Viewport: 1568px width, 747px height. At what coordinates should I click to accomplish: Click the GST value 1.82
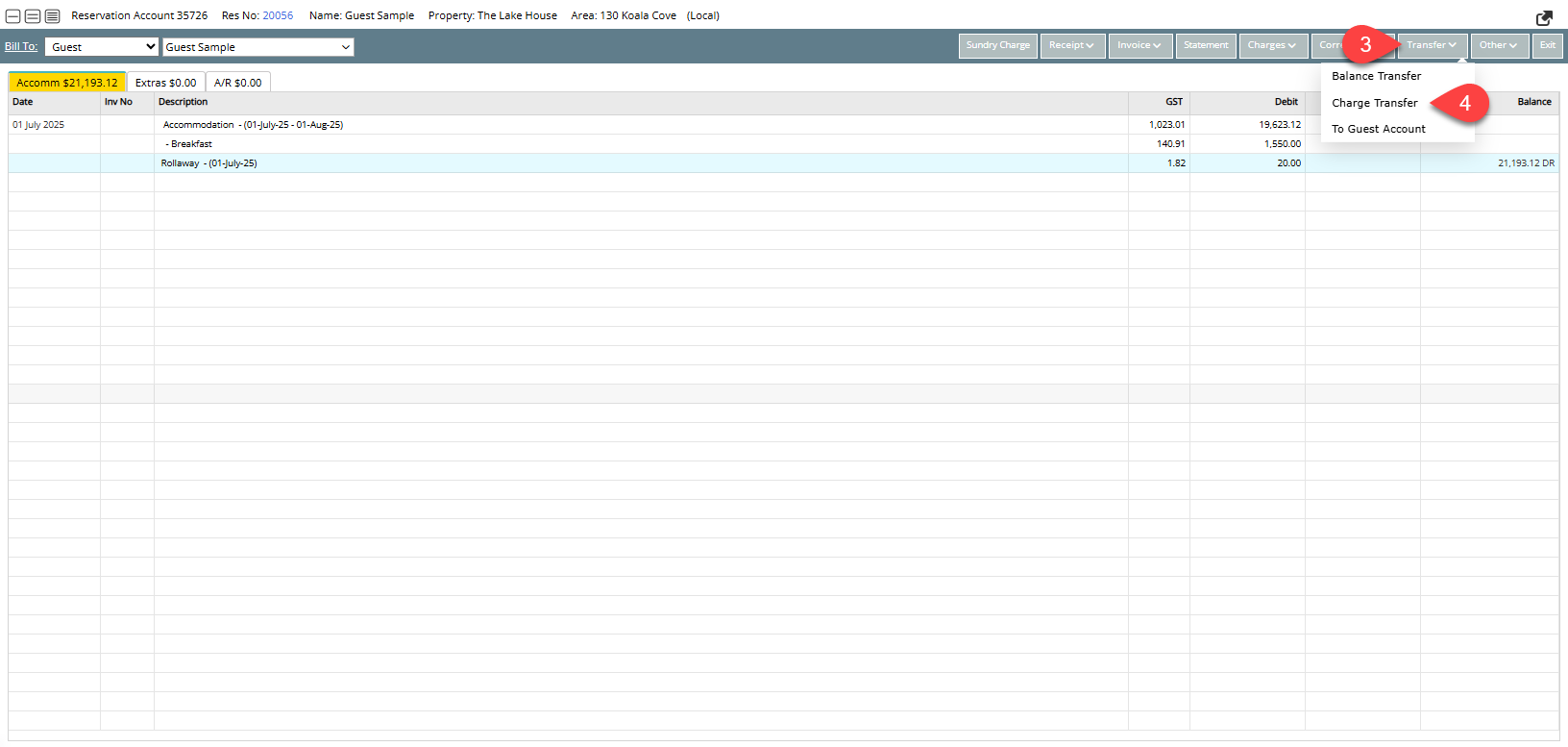1176,163
